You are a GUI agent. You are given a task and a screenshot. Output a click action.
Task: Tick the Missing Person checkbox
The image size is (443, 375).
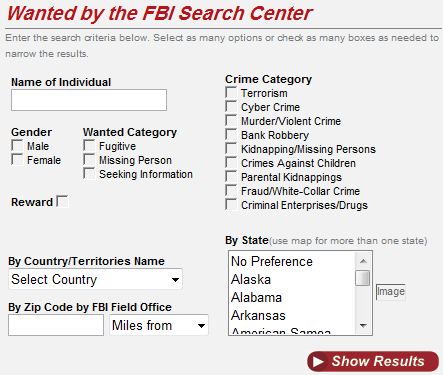tap(89, 159)
